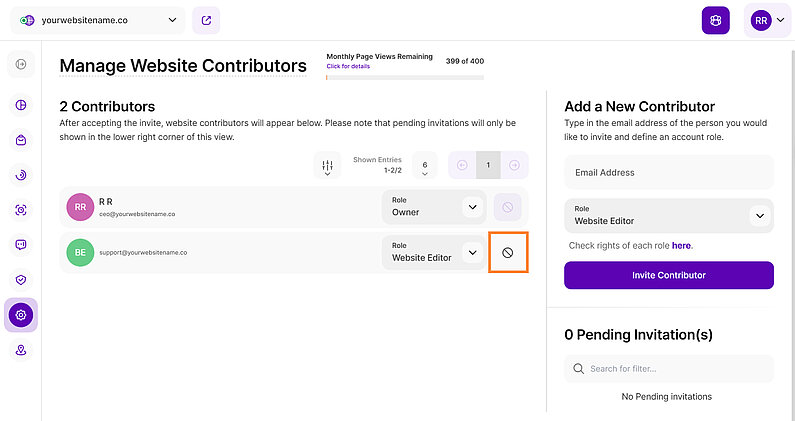Change shown entries count from 6
Image resolution: width=795 pixels, height=421 pixels.
(x=425, y=165)
